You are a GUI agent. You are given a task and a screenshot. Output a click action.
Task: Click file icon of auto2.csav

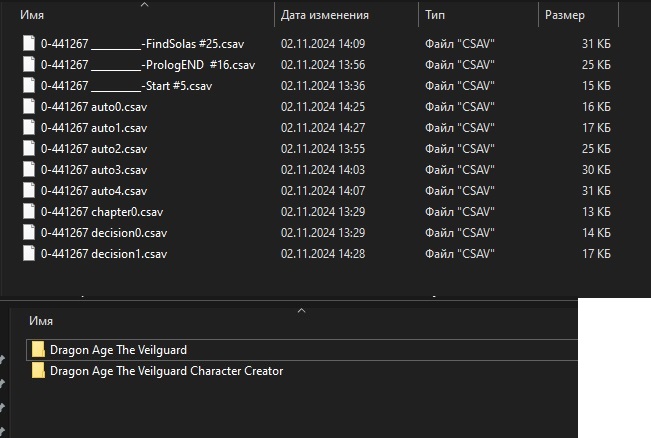pos(29,148)
